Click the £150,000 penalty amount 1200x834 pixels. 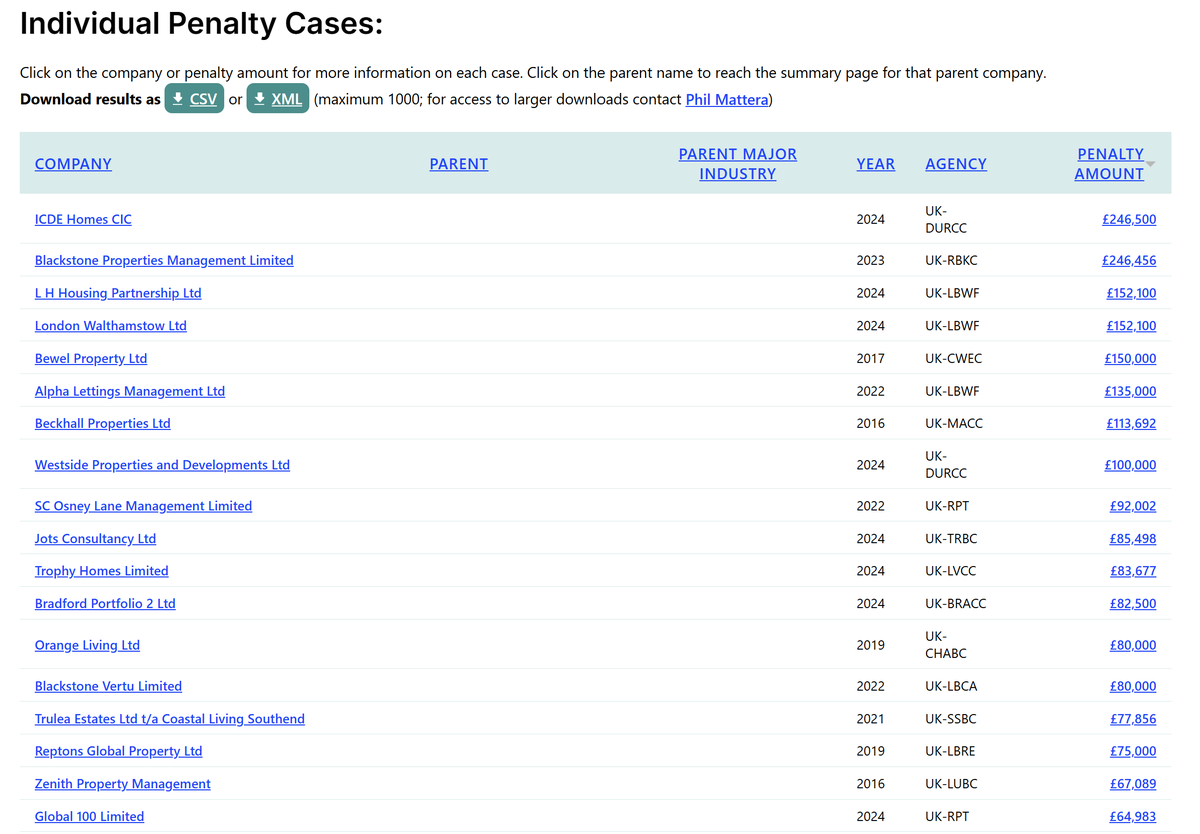coord(1130,358)
